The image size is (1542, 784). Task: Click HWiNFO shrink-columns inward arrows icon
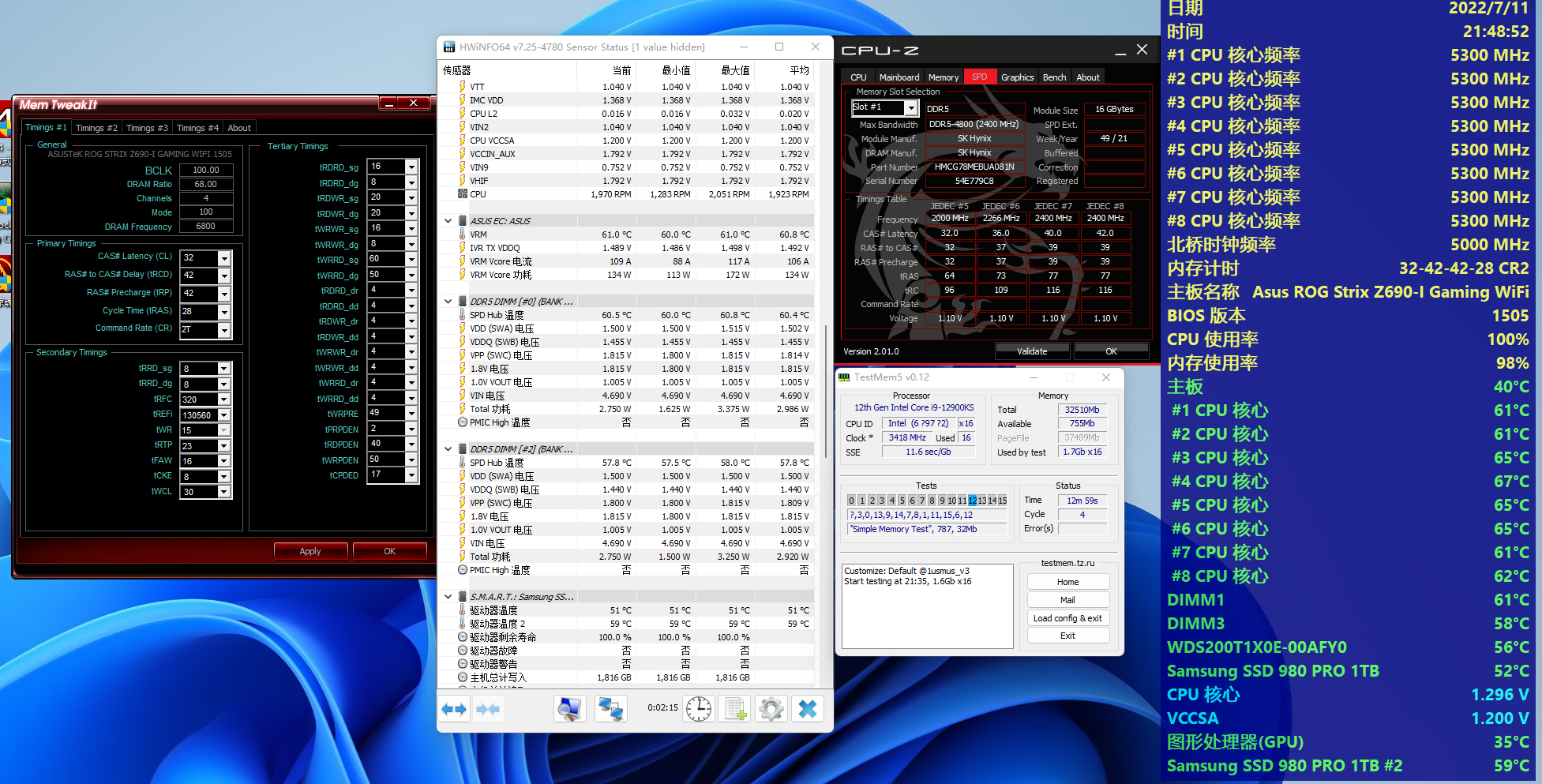click(x=488, y=709)
